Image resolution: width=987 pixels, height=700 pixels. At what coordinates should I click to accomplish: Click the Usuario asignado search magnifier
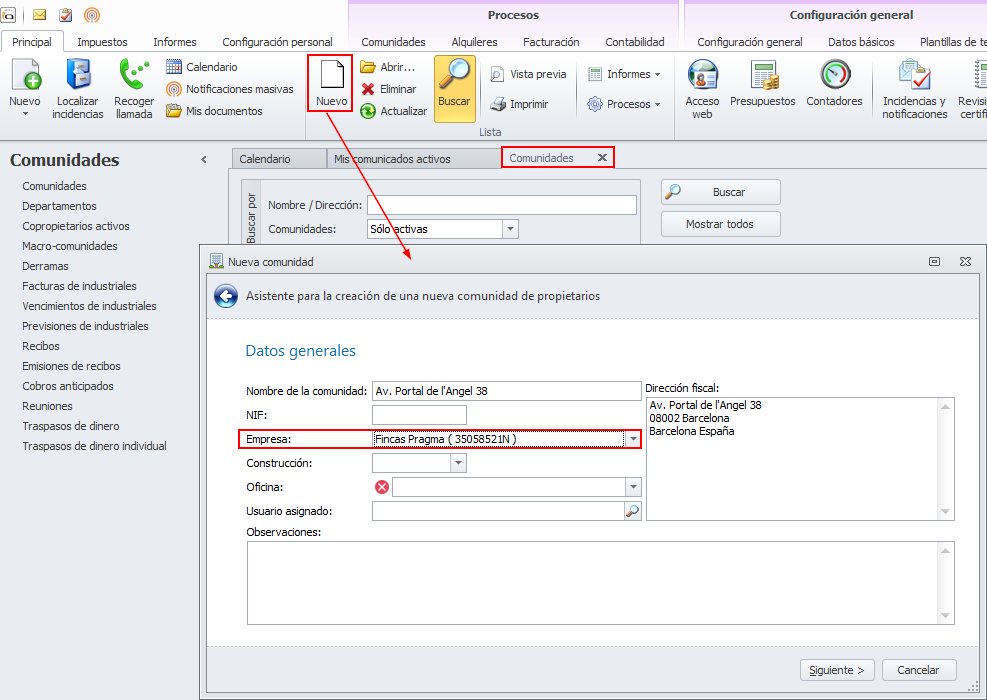pyautogui.click(x=633, y=511)
